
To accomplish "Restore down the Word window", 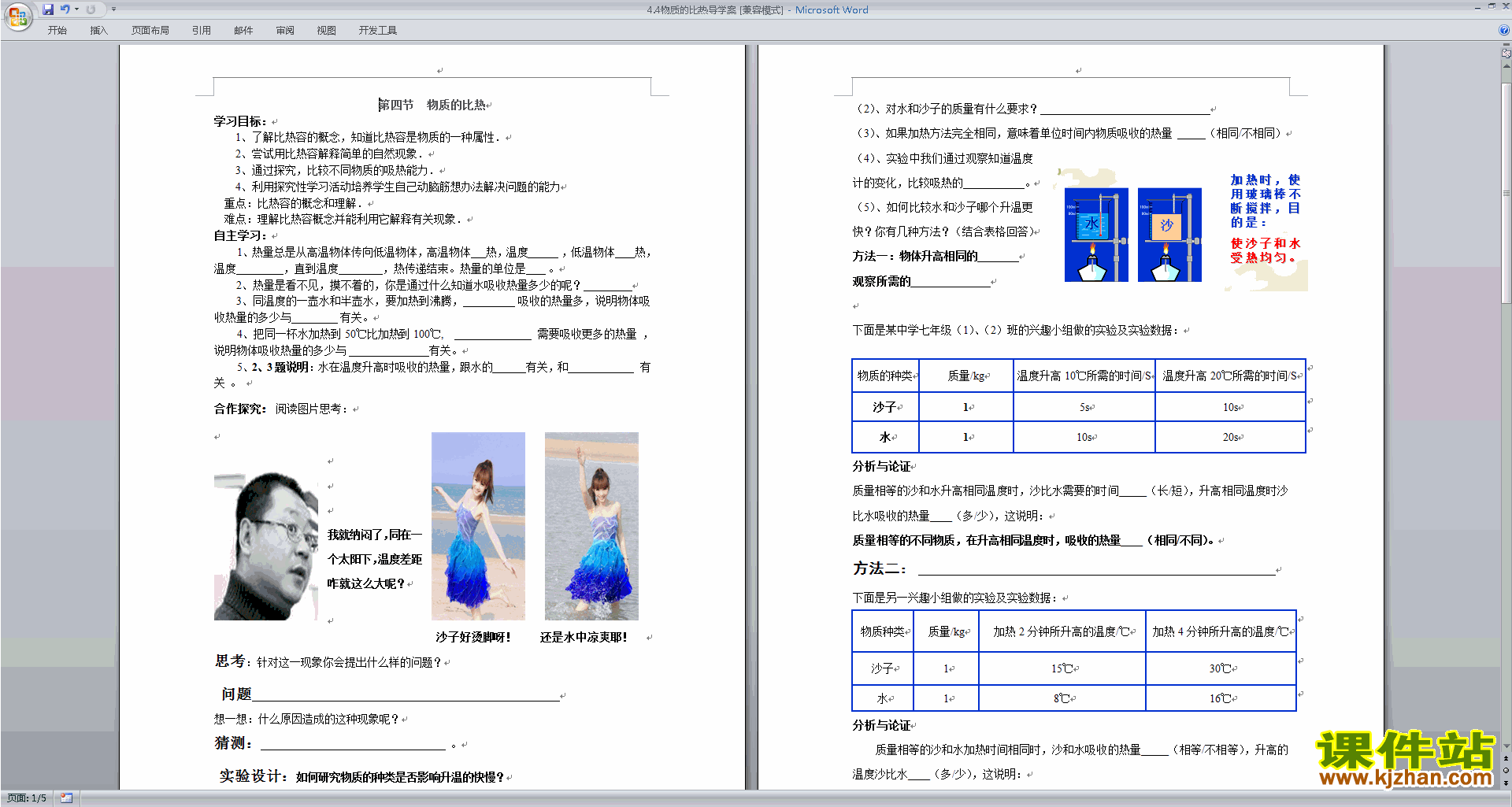I will [x=1492, y=7].
